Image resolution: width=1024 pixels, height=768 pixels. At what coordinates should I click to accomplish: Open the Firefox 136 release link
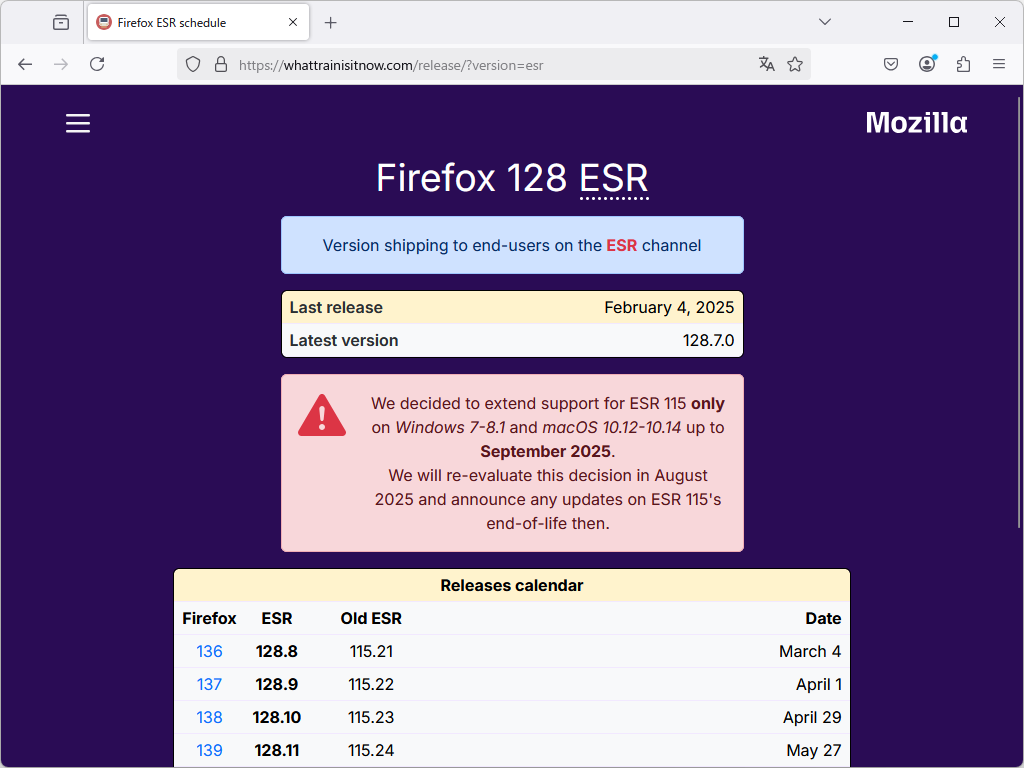(209, 651)
